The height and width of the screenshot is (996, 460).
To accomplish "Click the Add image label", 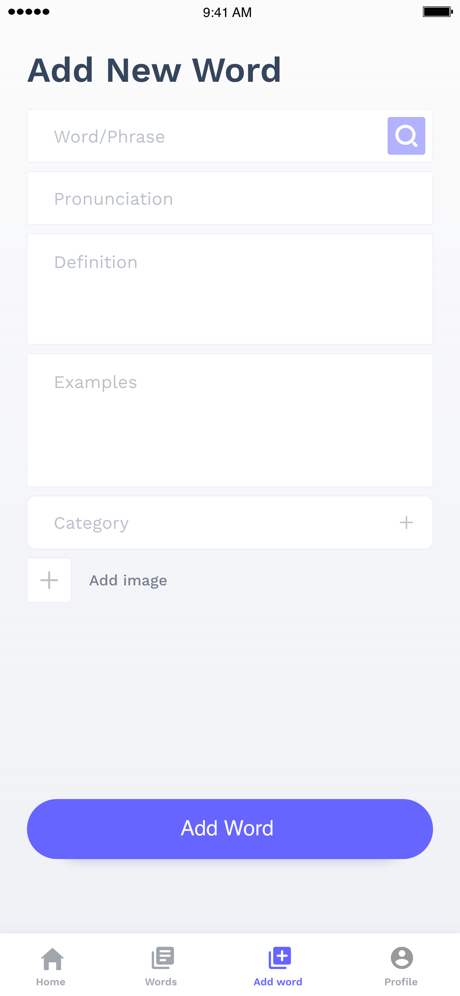I will 128,581.
